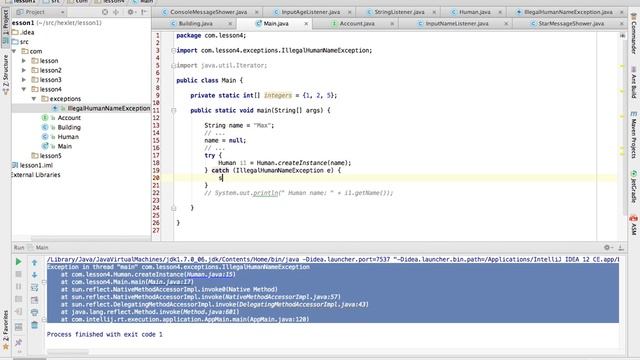Open the Commander tool window

click(x=633, y=34)
